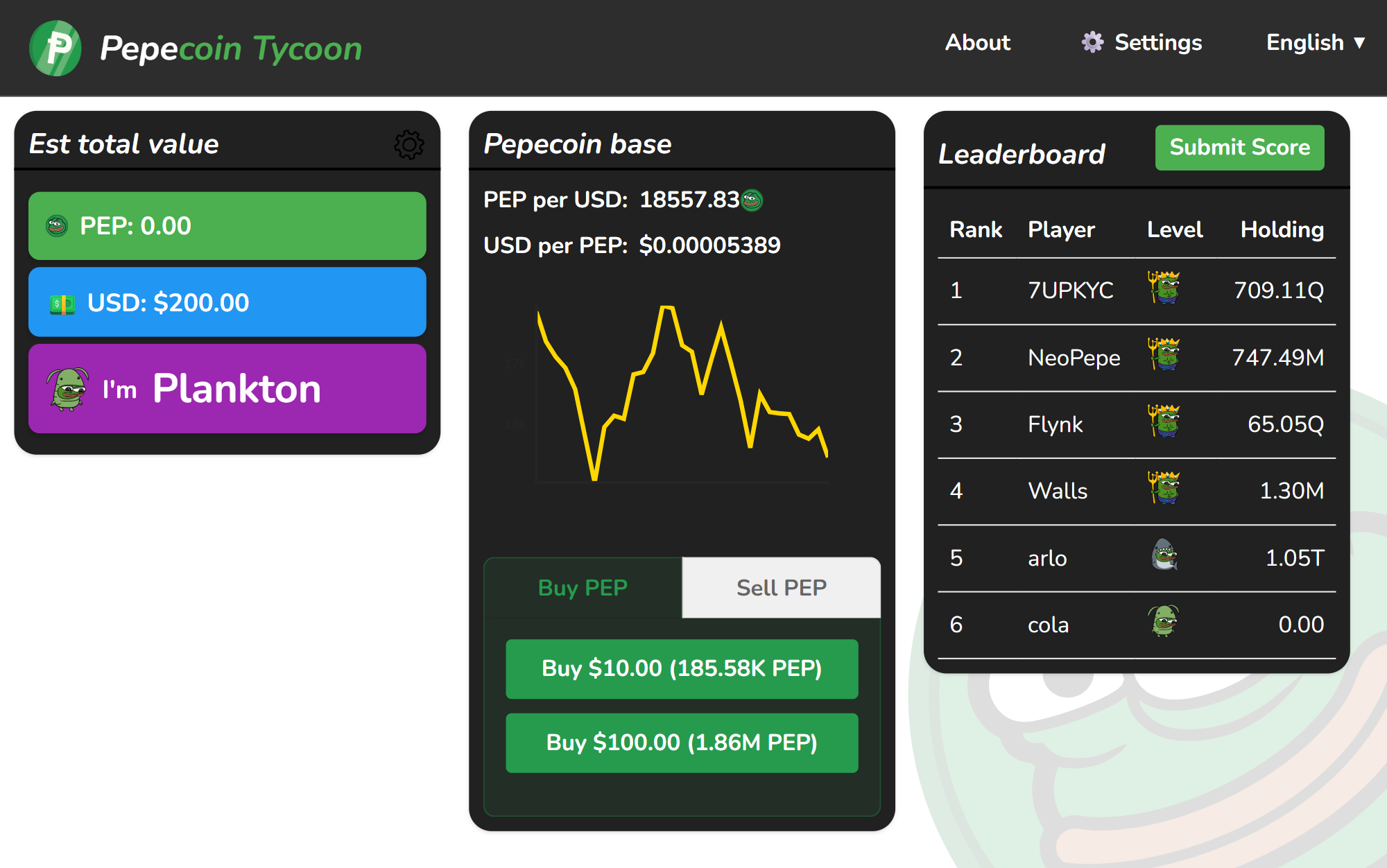Open the English language dropdown
The image size is (1387, 868).
tap(1316, 43)
